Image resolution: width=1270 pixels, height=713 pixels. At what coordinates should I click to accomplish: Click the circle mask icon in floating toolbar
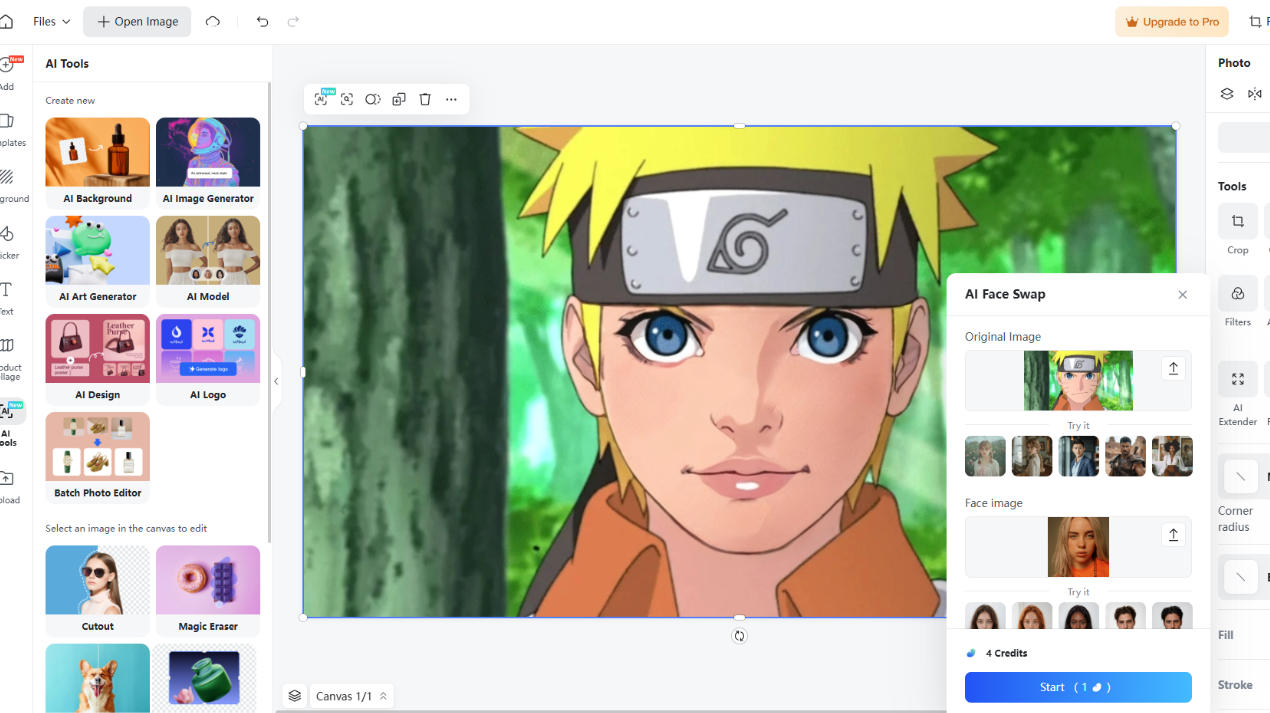(x=372, y=99)
